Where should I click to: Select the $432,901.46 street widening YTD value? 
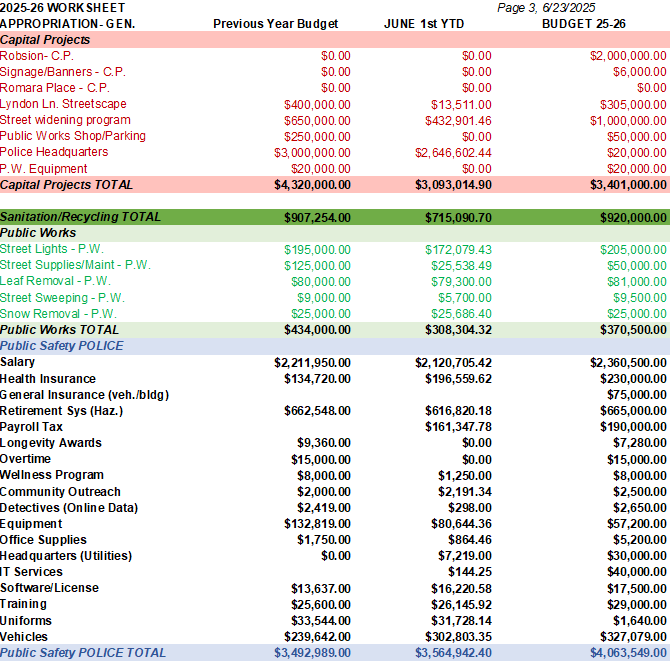(x=458, y=121)
